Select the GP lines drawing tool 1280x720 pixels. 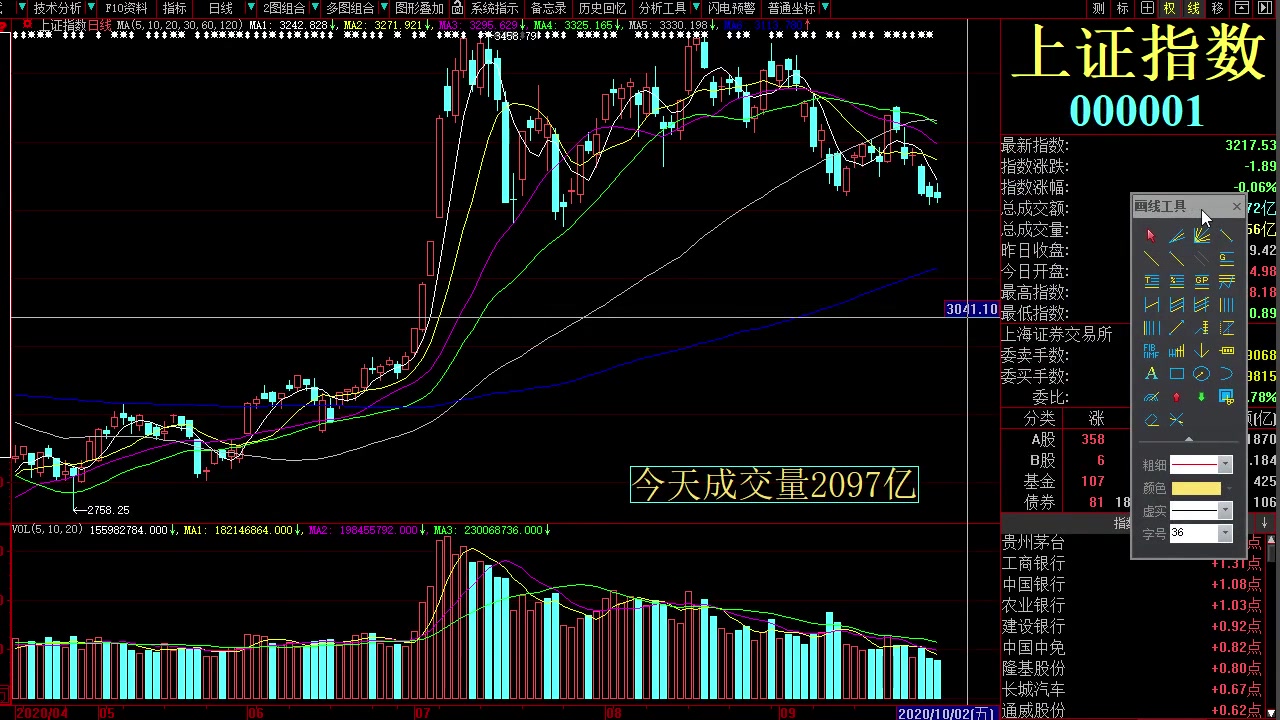(x=1201, y=280)
